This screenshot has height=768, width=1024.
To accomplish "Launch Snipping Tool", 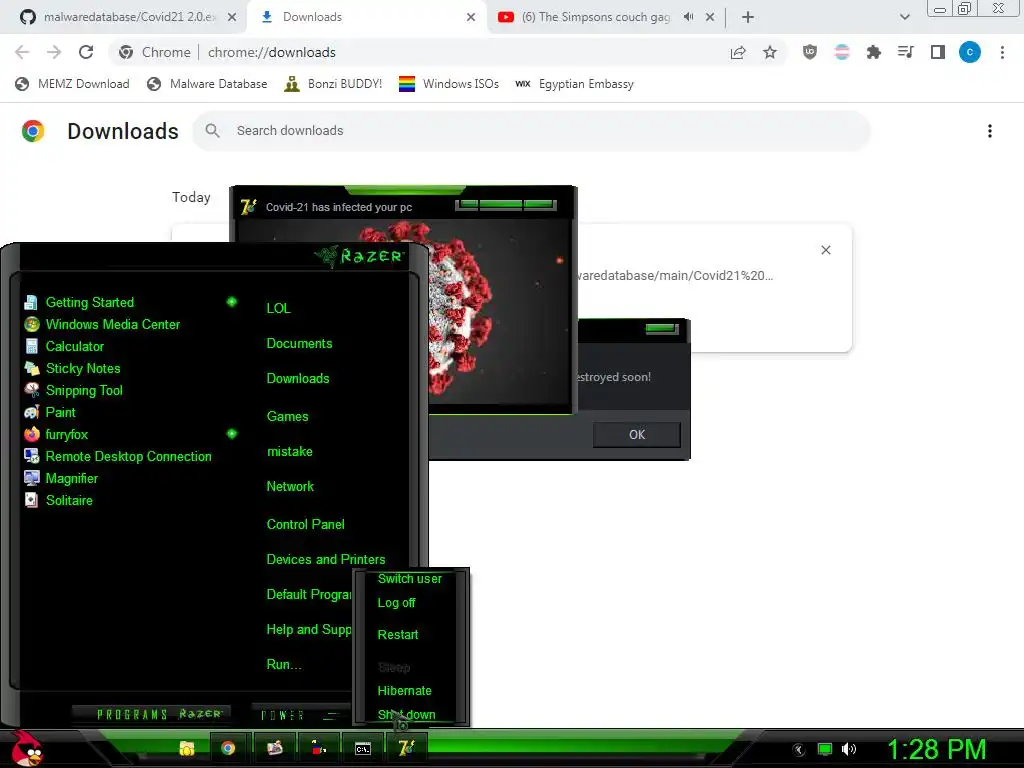I will 84,391.
